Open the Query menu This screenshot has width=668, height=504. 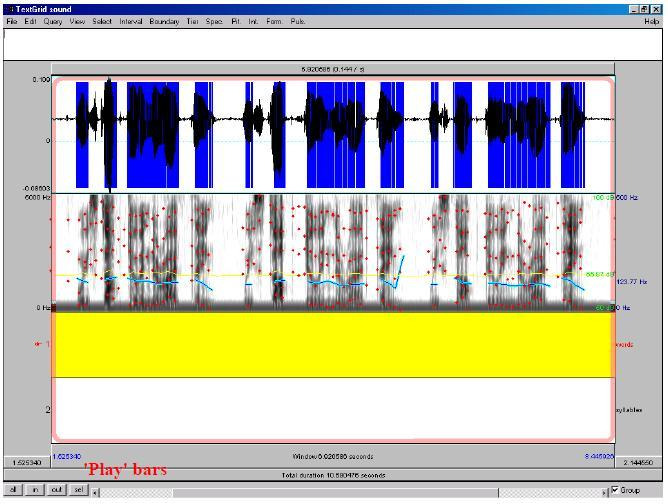(x=53, y=21)
